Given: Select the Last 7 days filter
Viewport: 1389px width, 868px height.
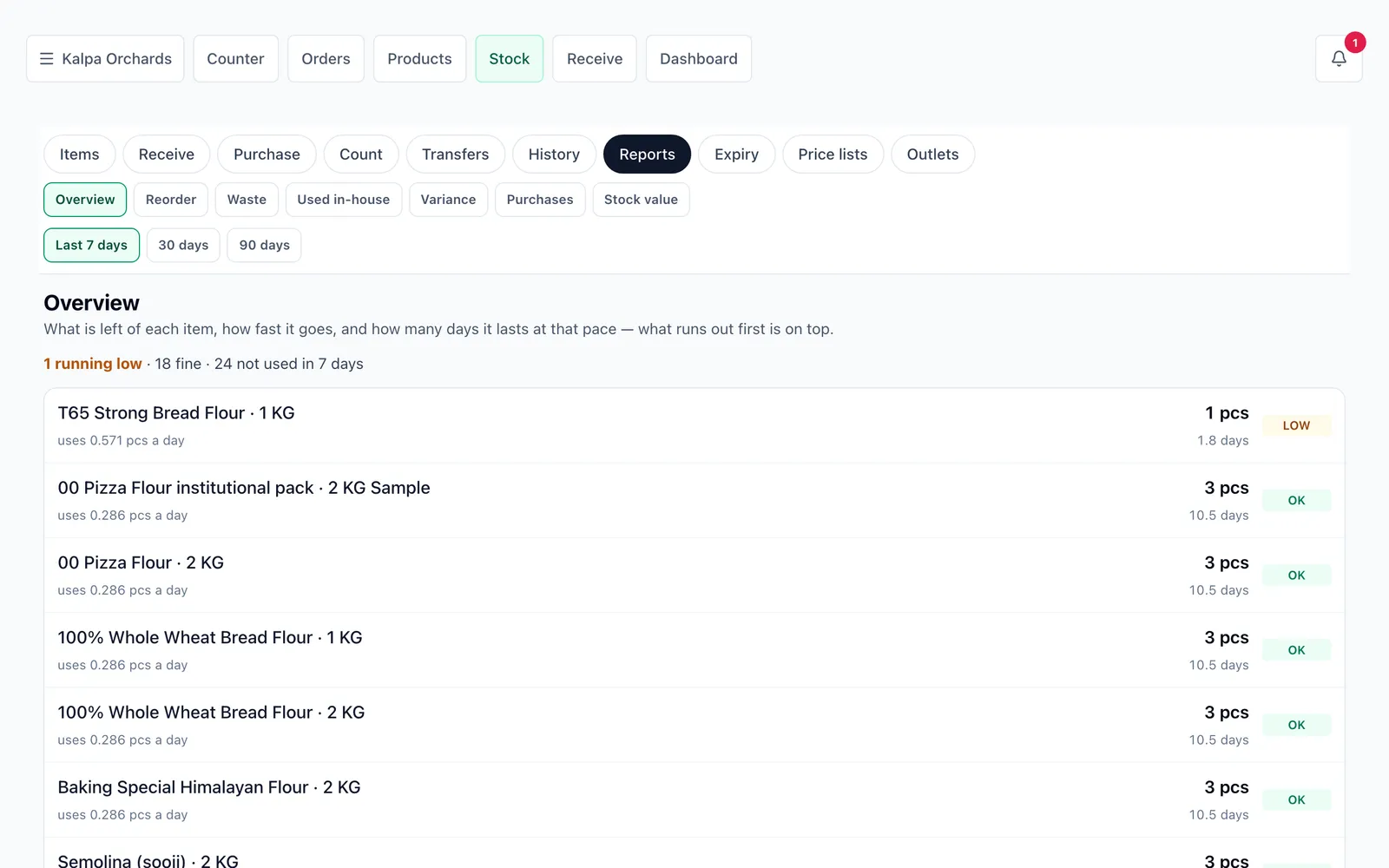Looking at the screenshot, I should point(91,245).
